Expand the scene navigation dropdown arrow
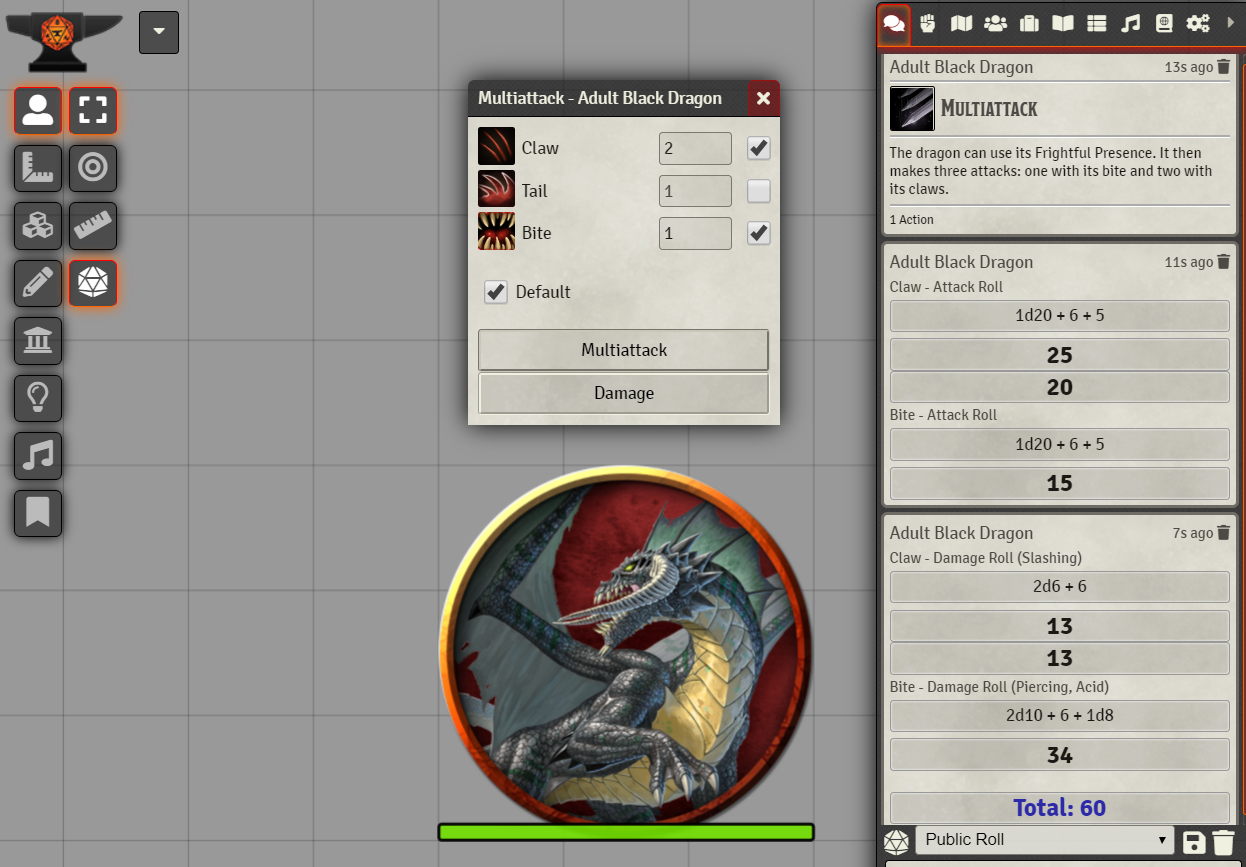This screenshot has height=867, width=1246. coord(159,32)
